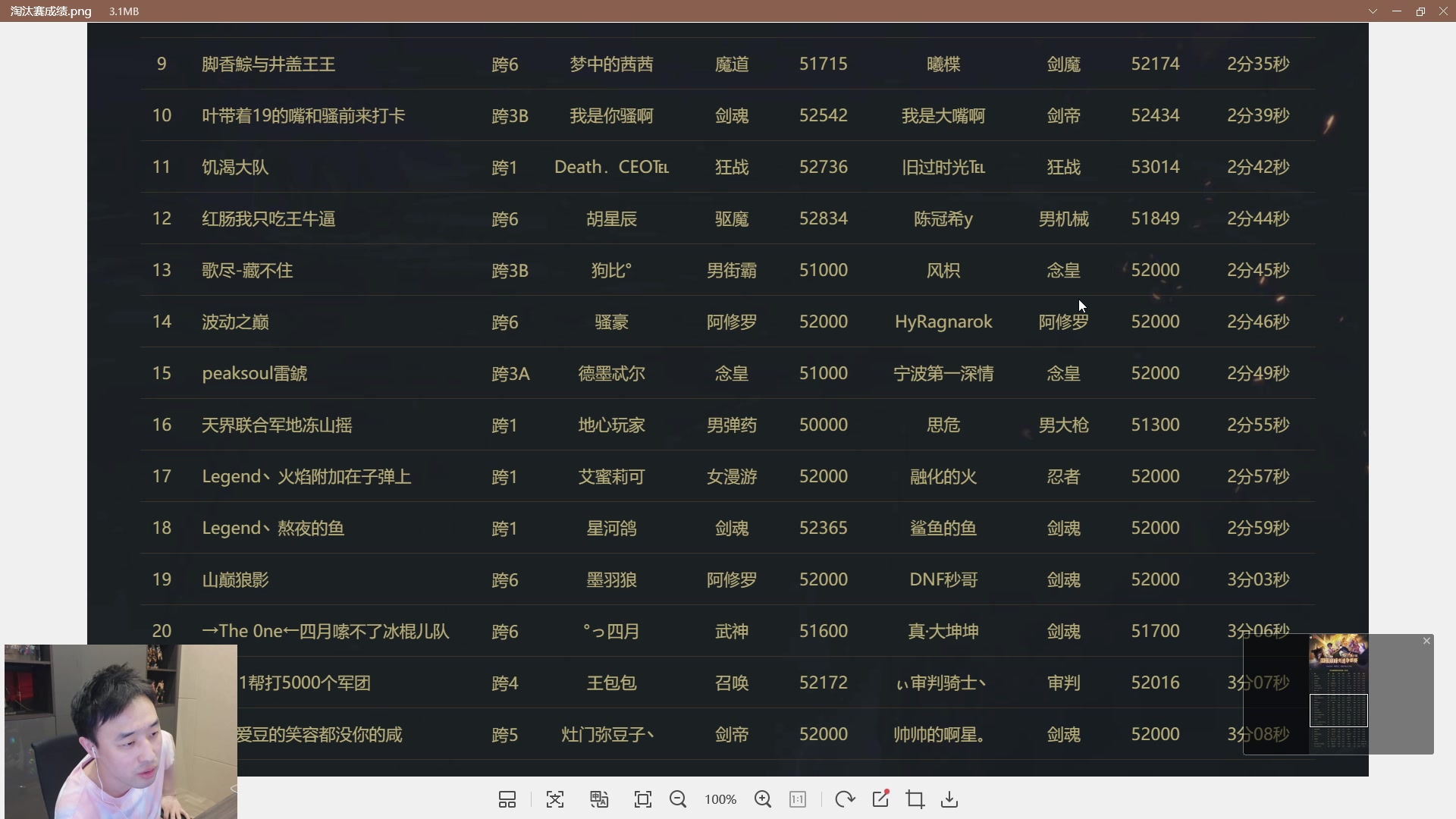1456x819 pixels.
Task: Click row 14 team 波动之巅
Action: 235,322
